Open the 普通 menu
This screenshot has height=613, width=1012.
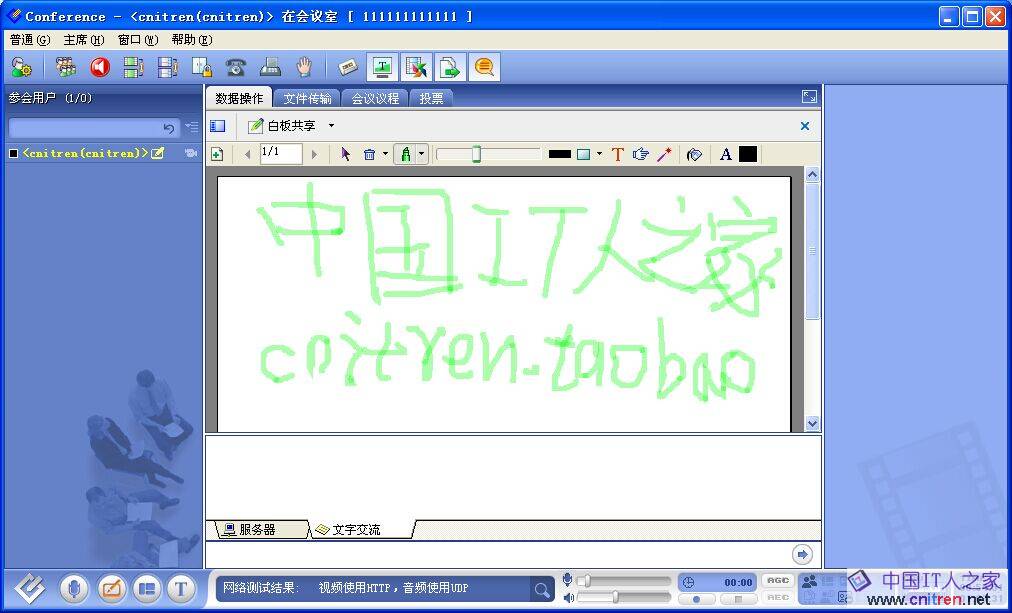30,40
